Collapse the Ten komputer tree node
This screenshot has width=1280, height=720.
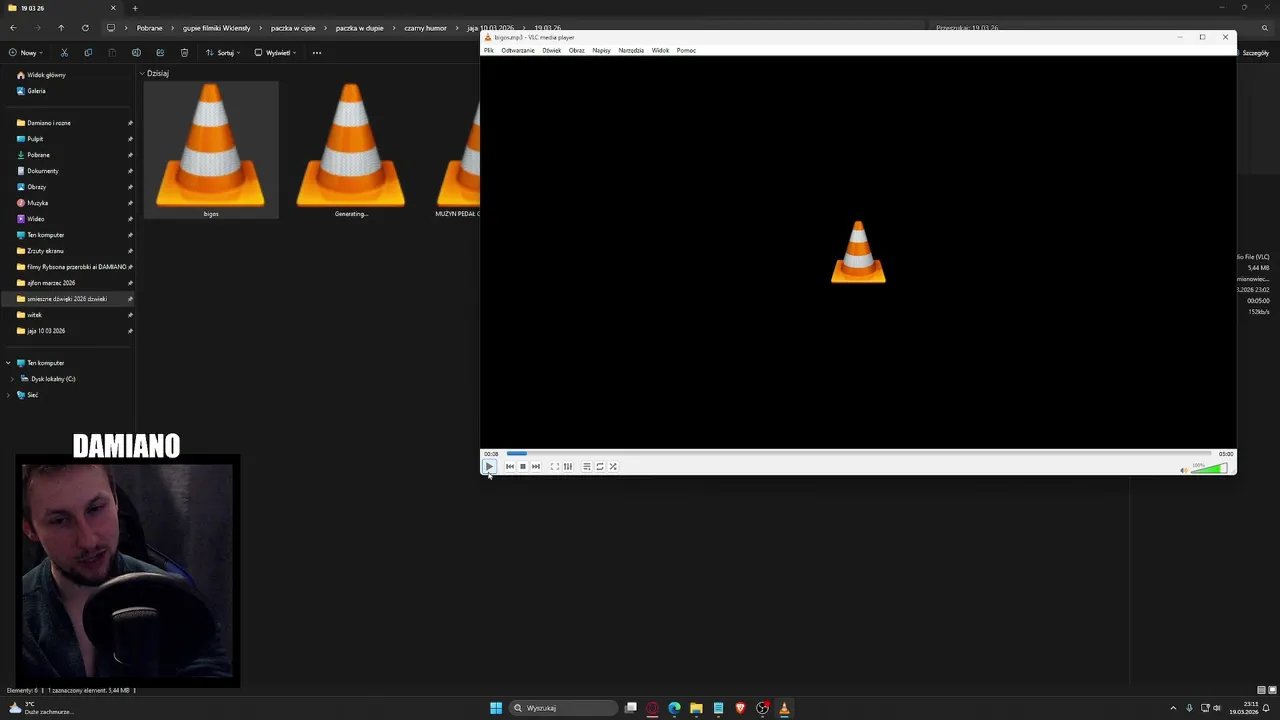(x=8, y=363)
